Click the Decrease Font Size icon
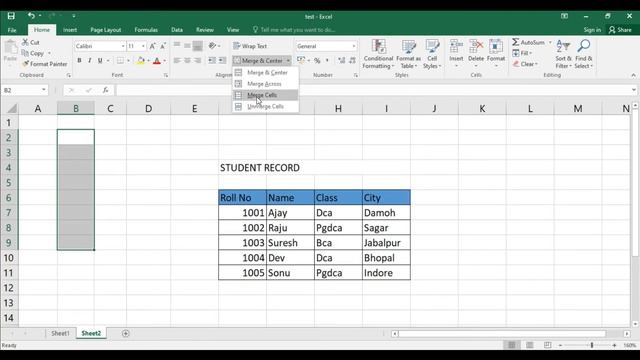This screenshot has height=360, width=640. pyautogui.click(x=162, y=46)
